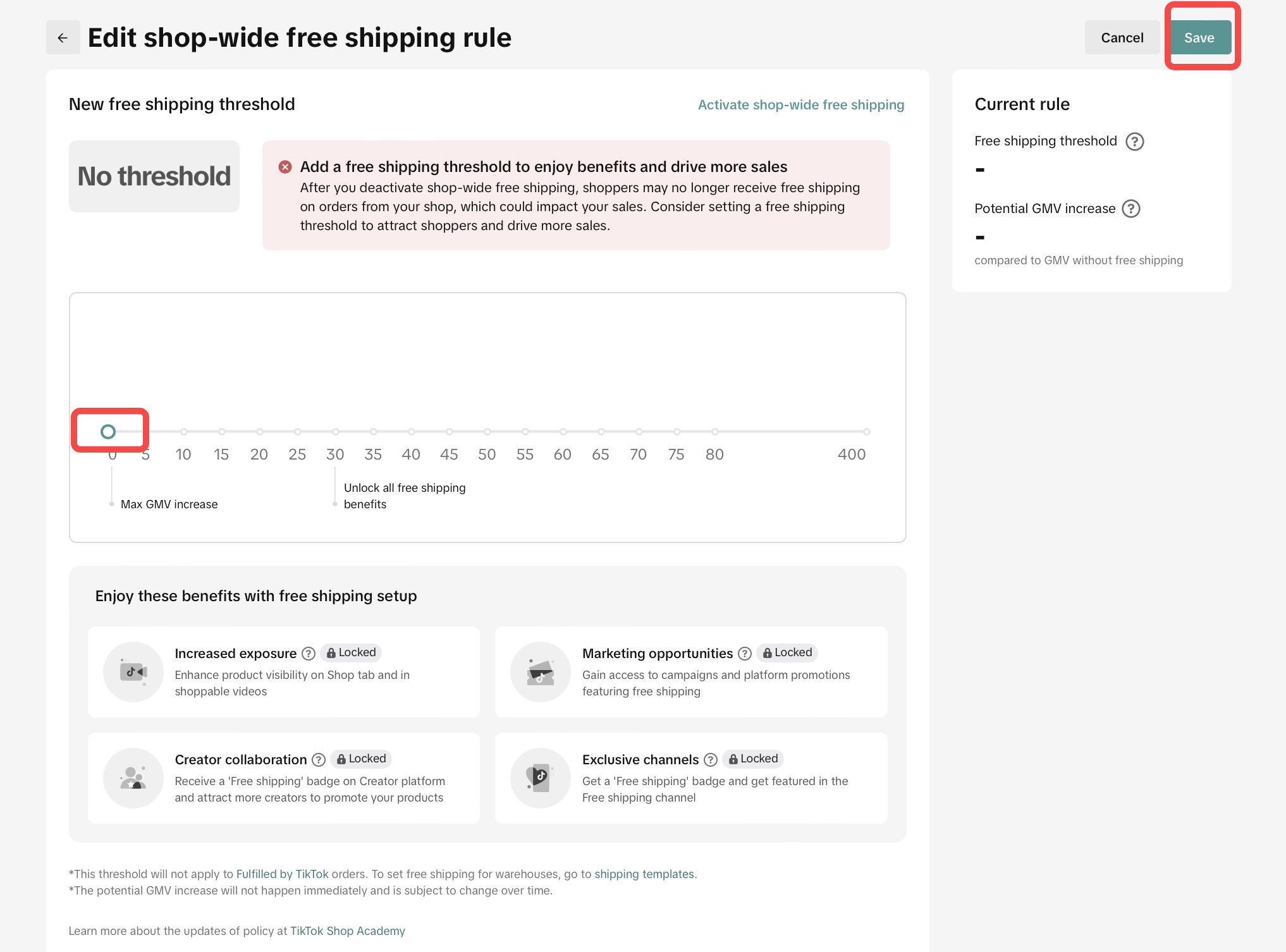Click the Exclusive channels badge icon
The image size is (1286, 952).
541,778
